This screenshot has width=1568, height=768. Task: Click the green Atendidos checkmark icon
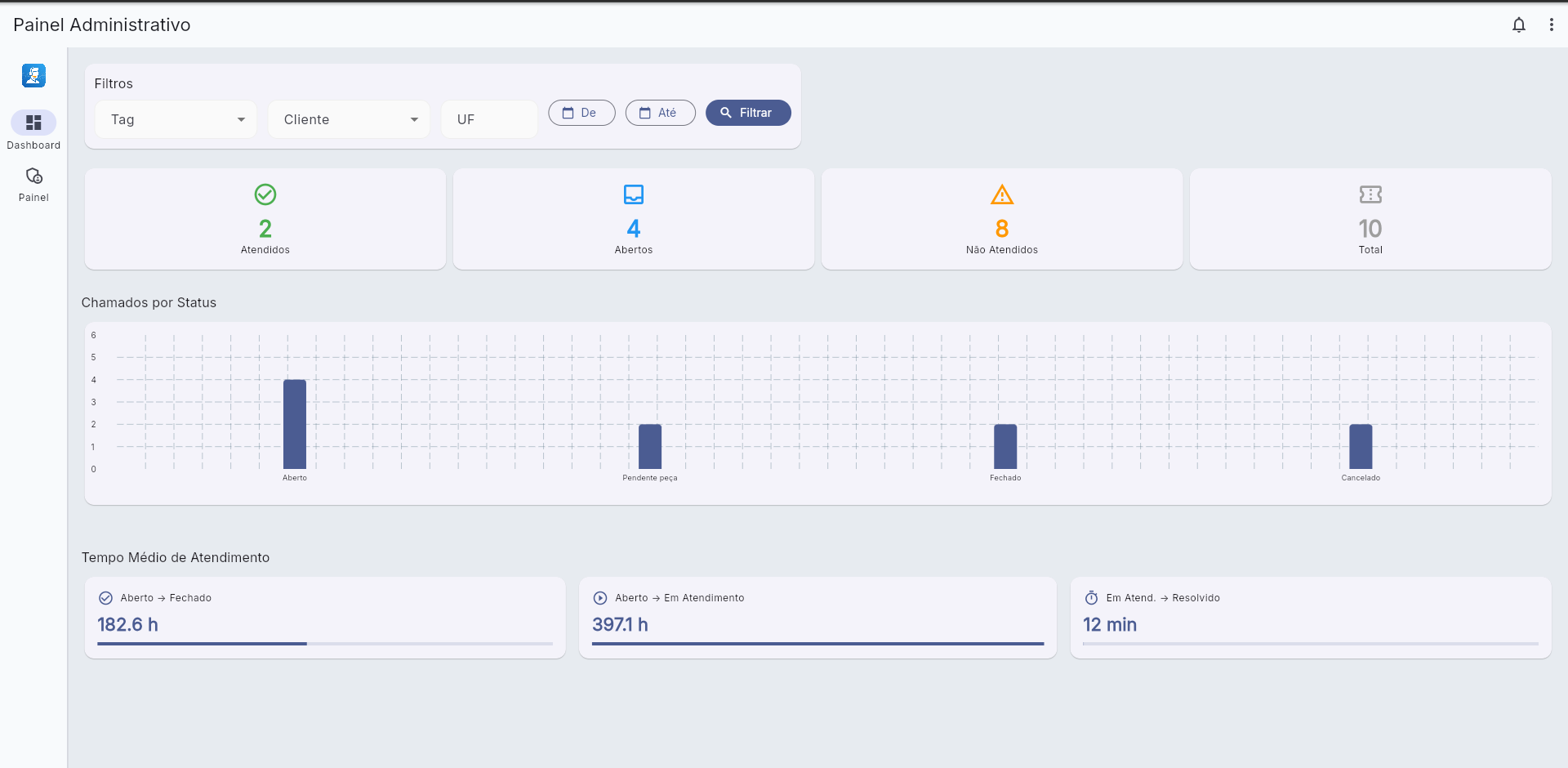coord(265,194)
